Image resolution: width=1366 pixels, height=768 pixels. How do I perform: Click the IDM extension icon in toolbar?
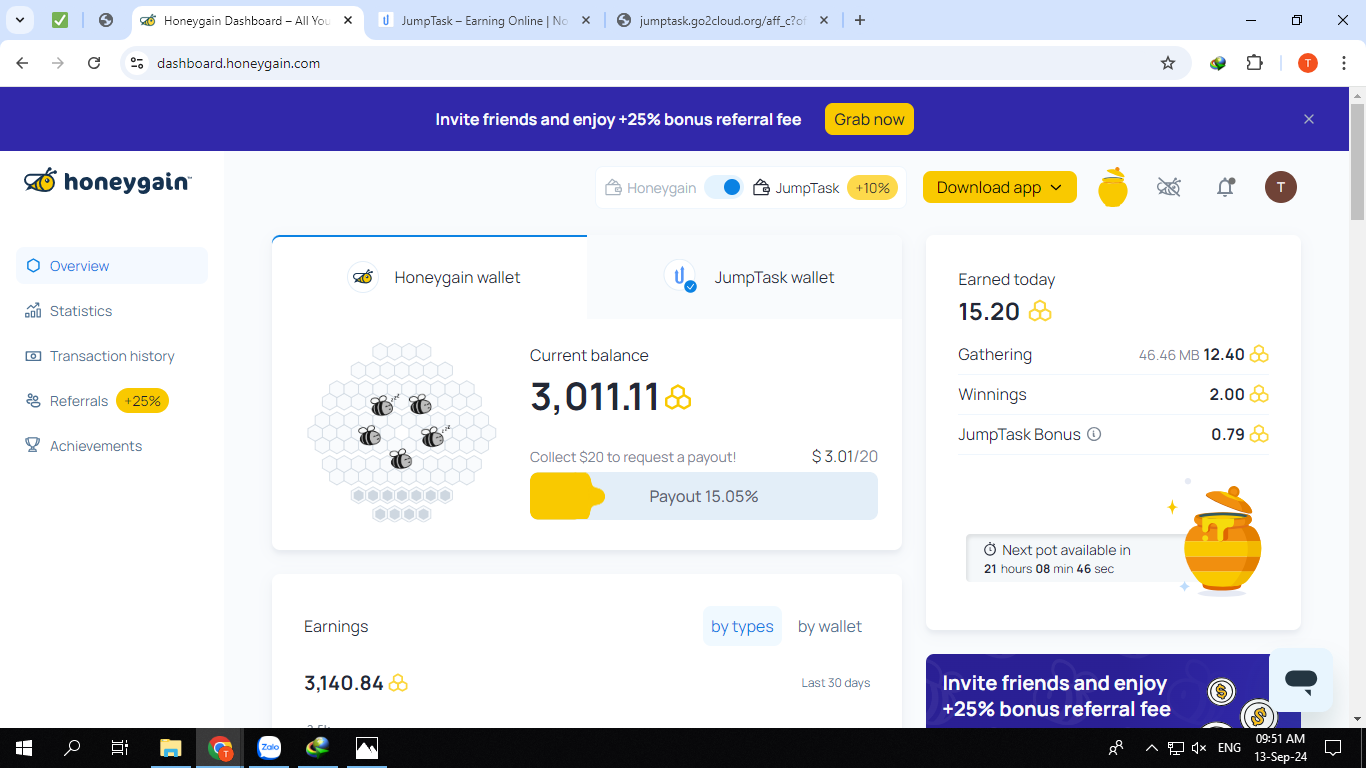1218,63
